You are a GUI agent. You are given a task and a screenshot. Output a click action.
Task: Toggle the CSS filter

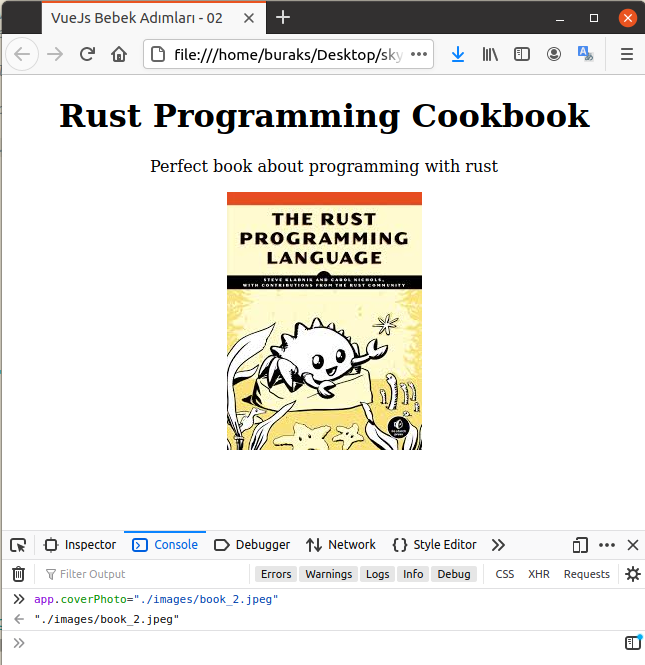point(505,574)
